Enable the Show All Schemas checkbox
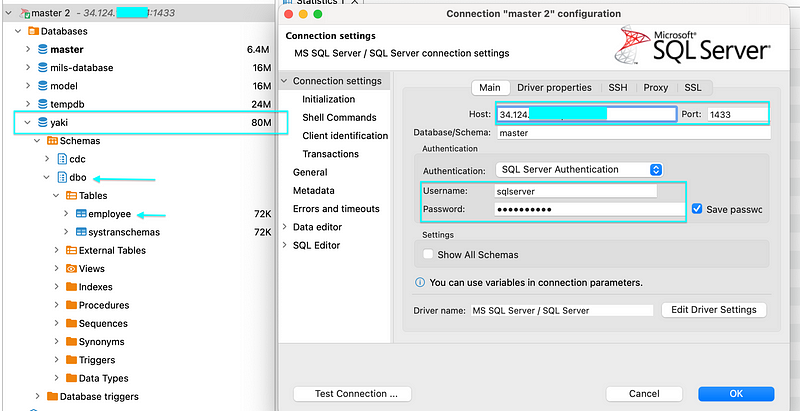Screen dimensions: 800x411 (430, 254)
